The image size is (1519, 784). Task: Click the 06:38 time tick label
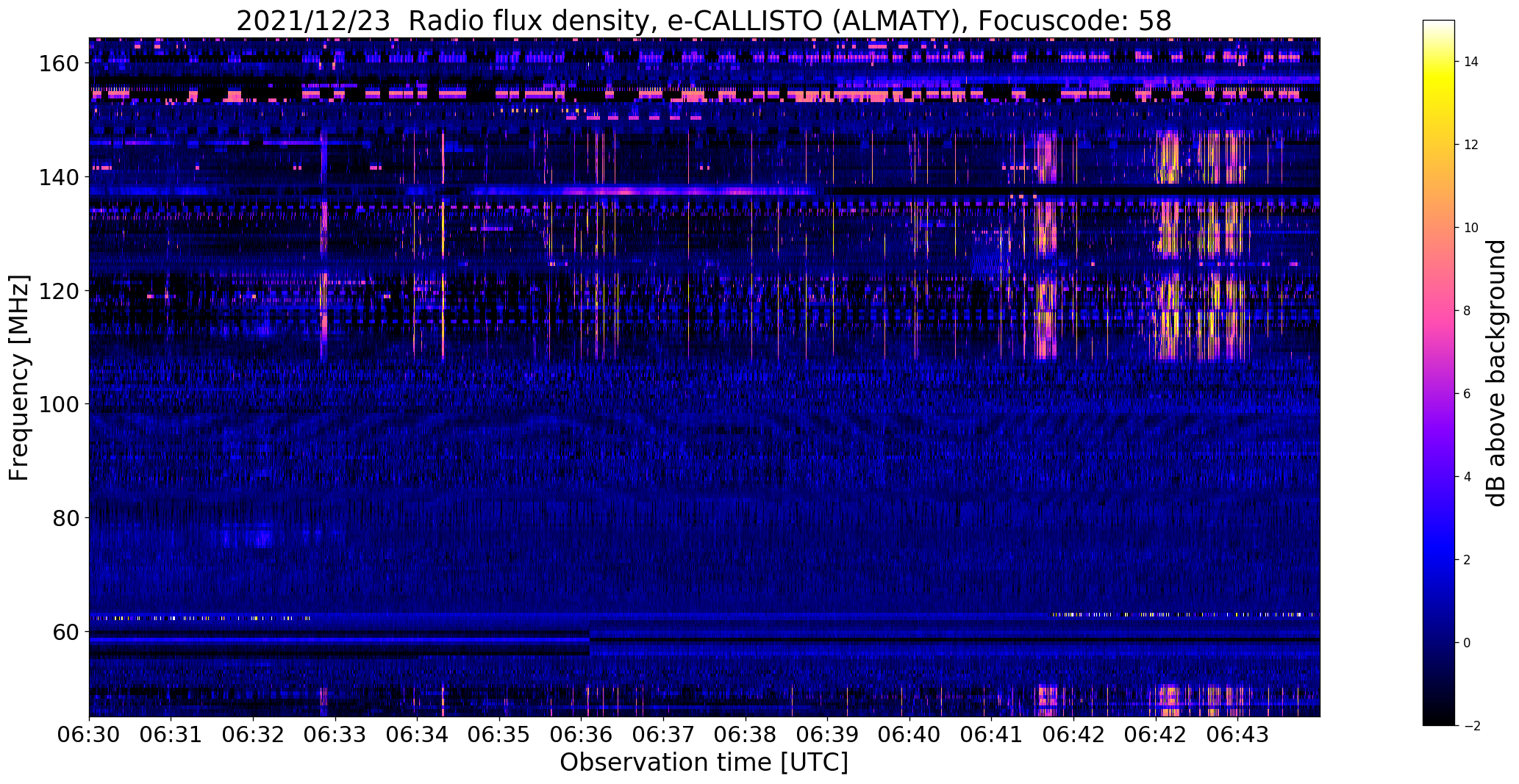pos(746,734)
